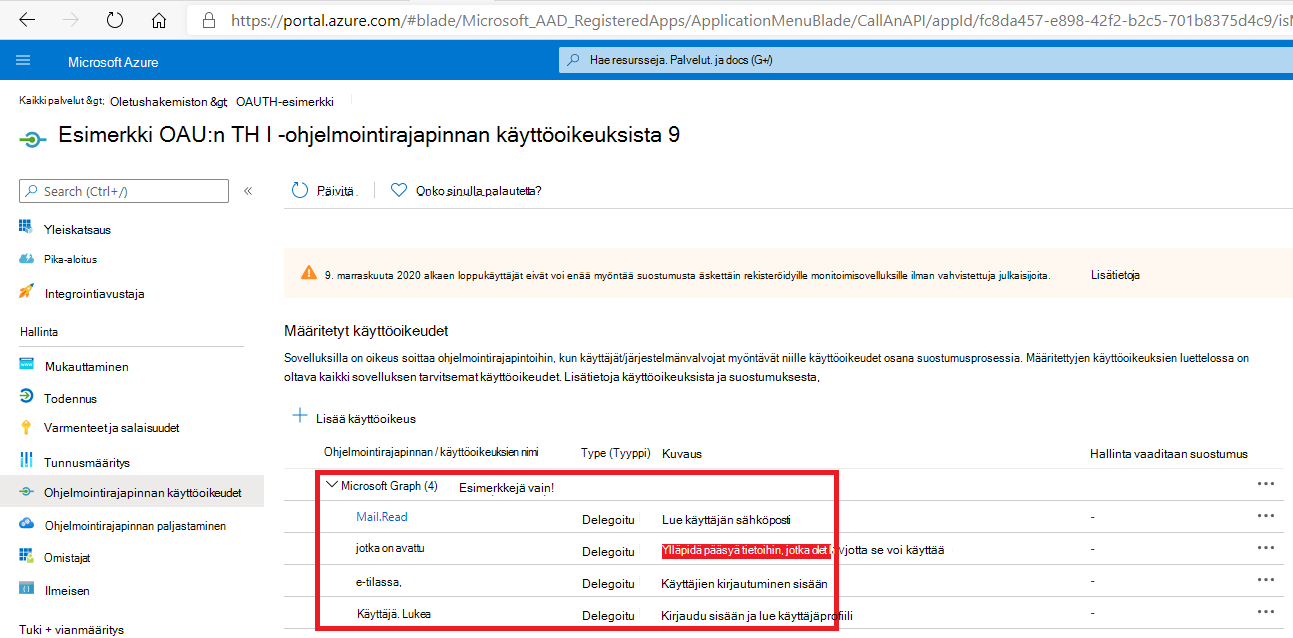Open Todennus in the side menu
This screenshot has width=1293, height=638.
(70, 399)
